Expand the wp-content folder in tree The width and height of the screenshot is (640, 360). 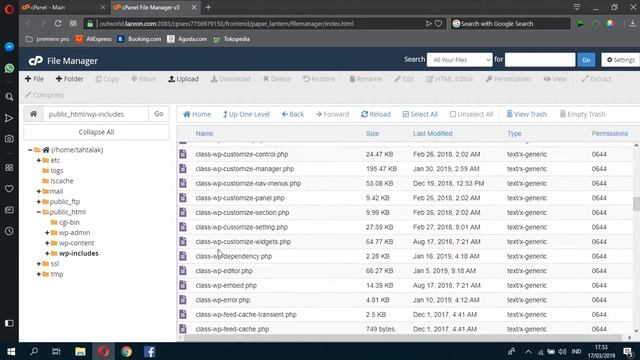[x=47, y=243]
